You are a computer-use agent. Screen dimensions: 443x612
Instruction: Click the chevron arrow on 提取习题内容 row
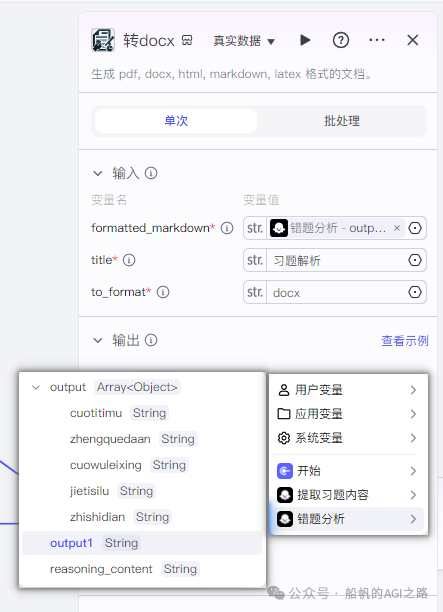[x=413, y=495]
